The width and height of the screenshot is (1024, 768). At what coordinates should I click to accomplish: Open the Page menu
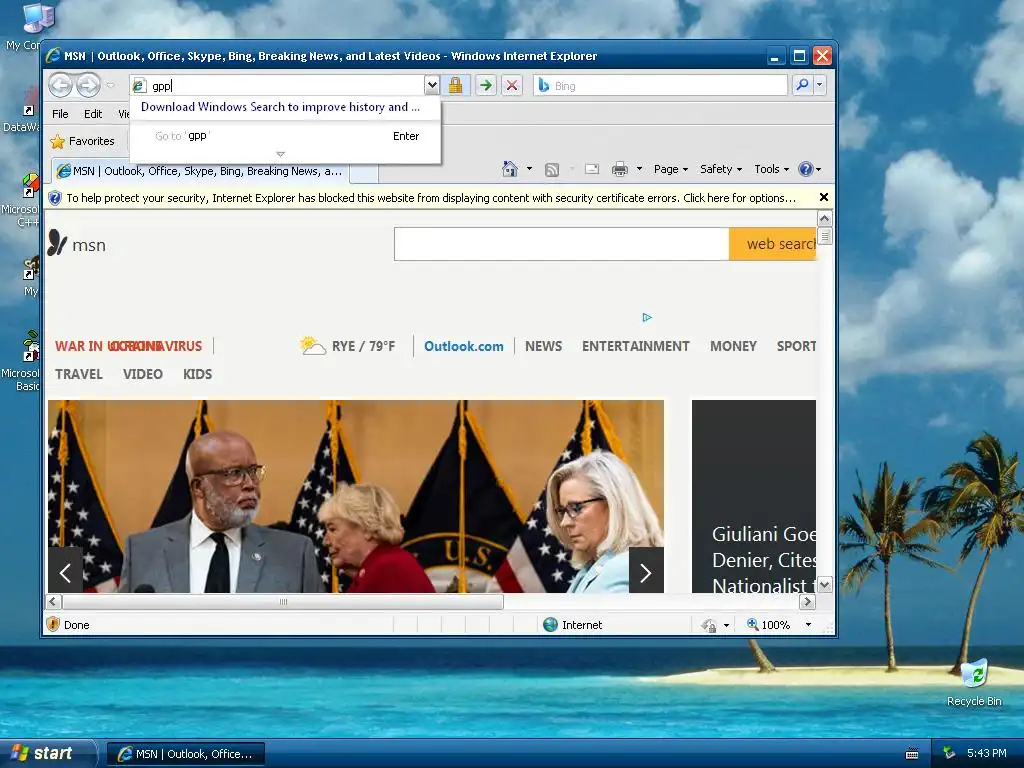click(x=671, y=169)
